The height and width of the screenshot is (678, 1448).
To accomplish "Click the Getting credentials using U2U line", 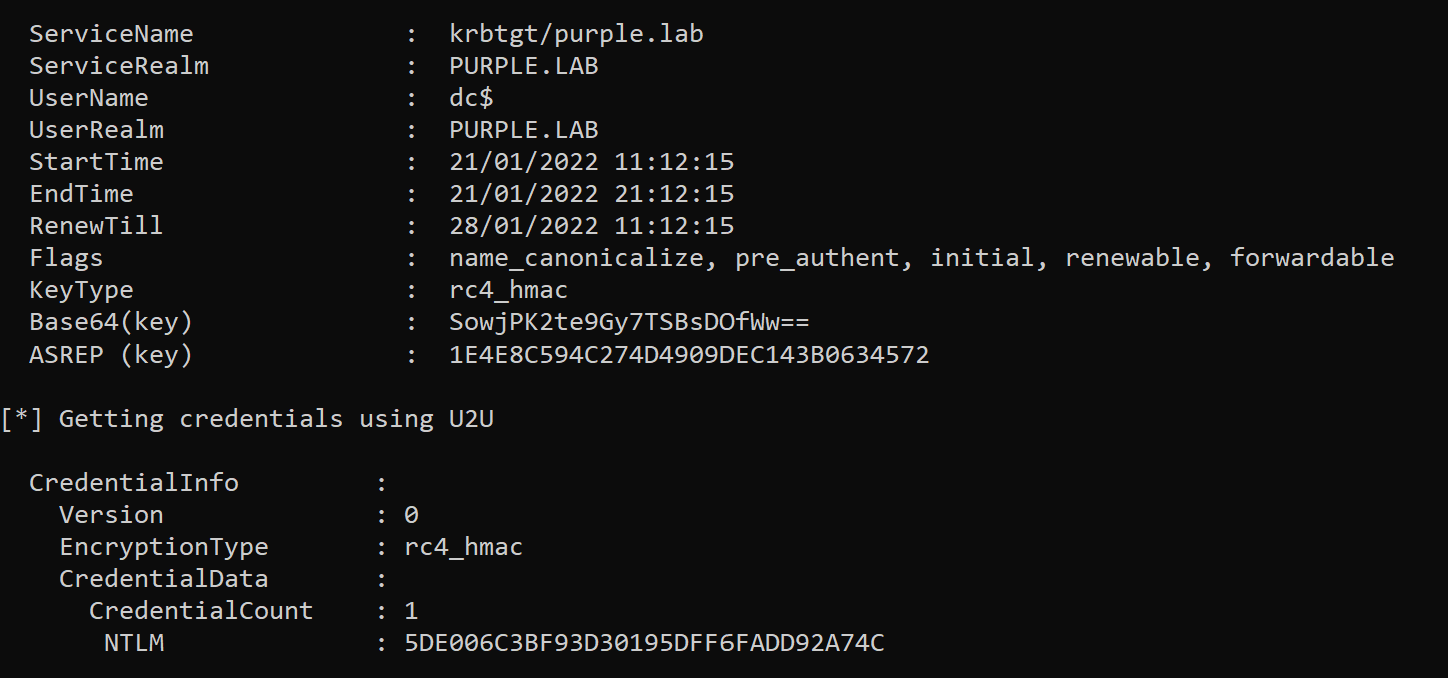I will coord(248,419).
